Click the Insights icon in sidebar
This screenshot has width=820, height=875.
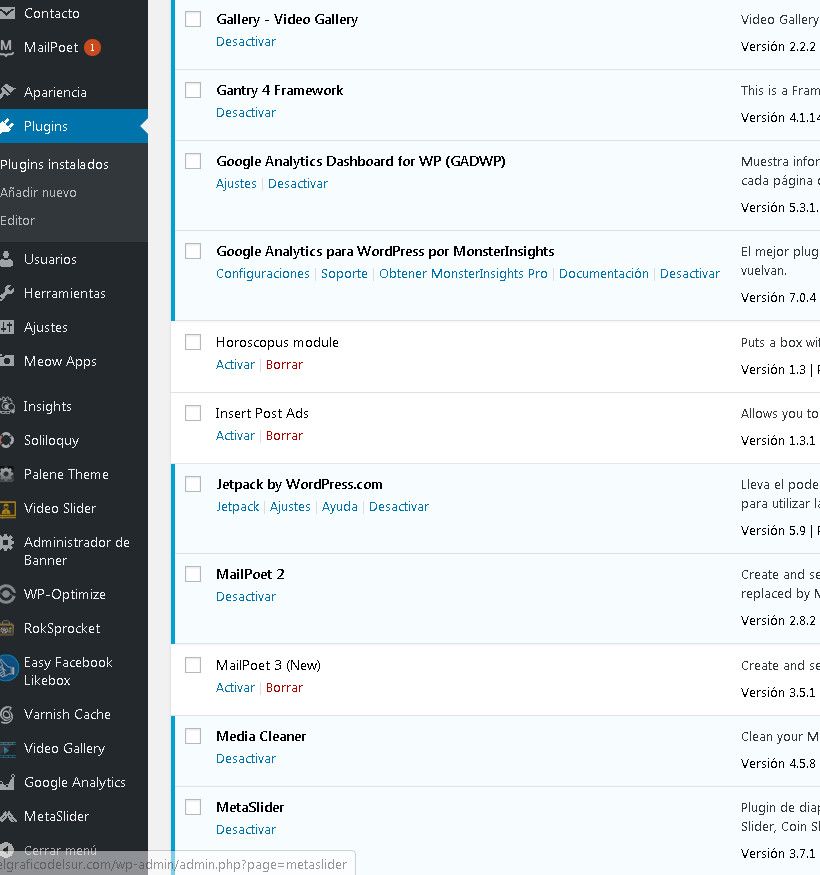point(7,406)
